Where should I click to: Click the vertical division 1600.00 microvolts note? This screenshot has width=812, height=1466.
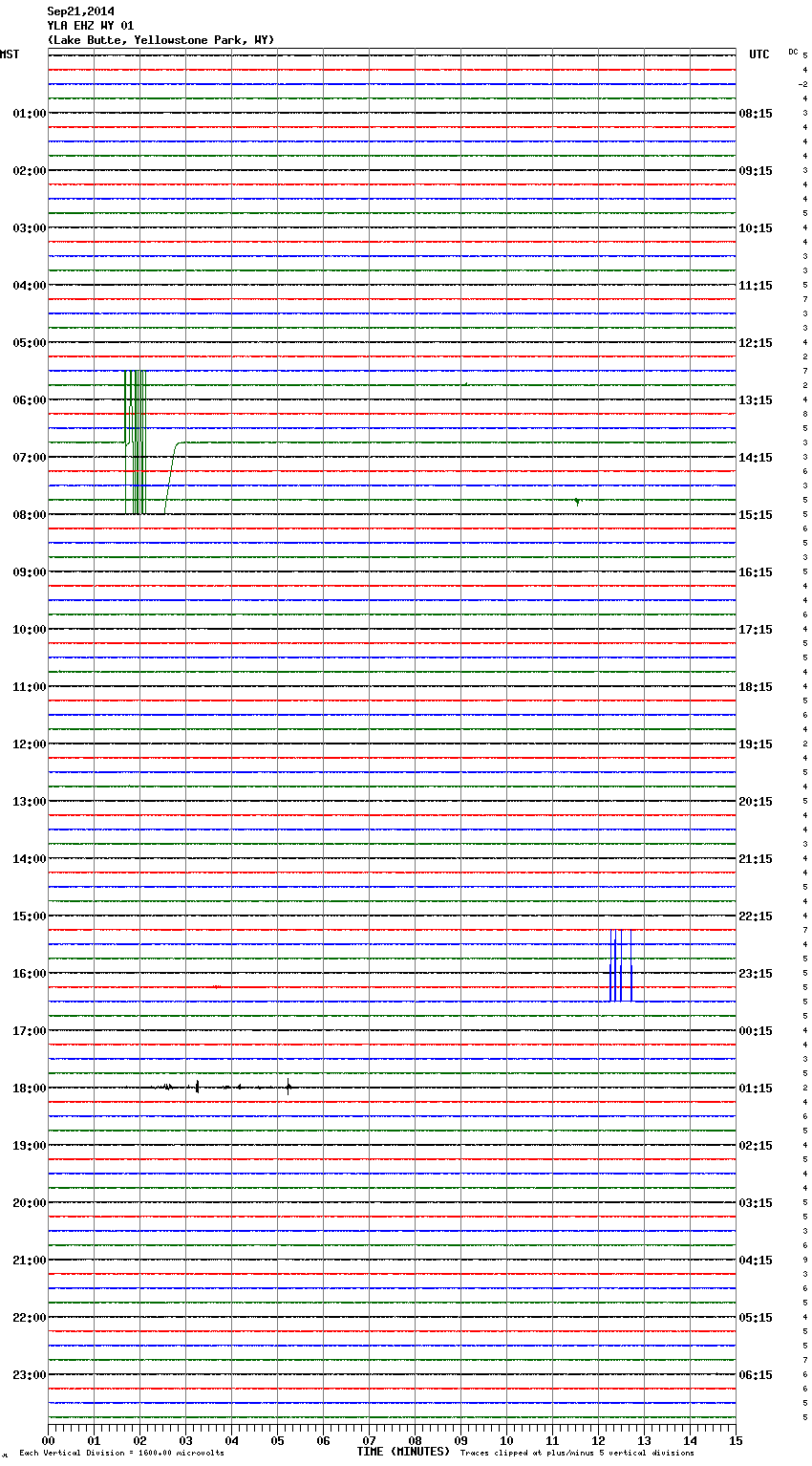click(121, 1454)
